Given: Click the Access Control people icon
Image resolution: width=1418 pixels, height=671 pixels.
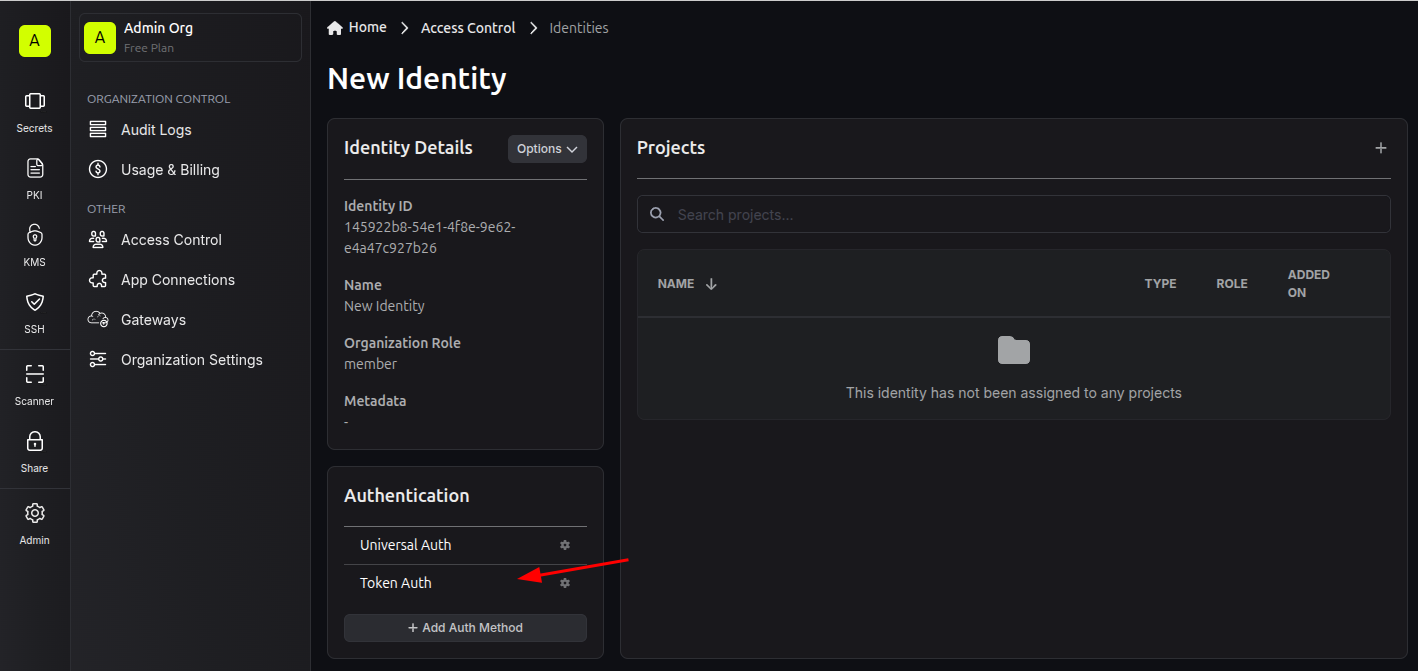Looking at the screenshot, I should pos(98,240).
